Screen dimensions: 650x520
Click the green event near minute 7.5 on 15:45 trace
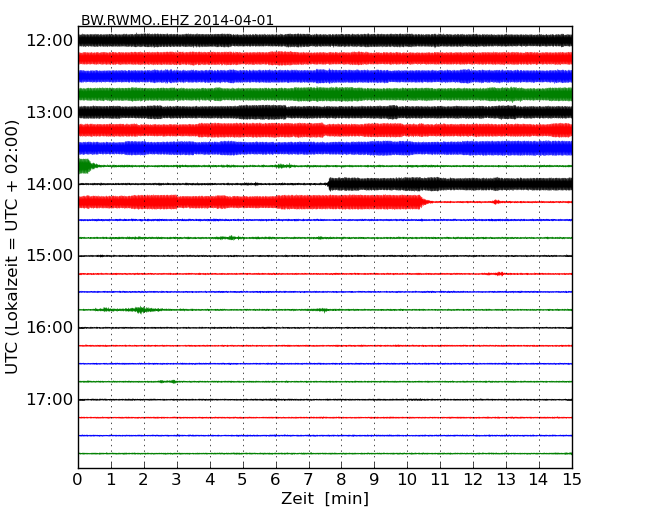pos(323,310)
